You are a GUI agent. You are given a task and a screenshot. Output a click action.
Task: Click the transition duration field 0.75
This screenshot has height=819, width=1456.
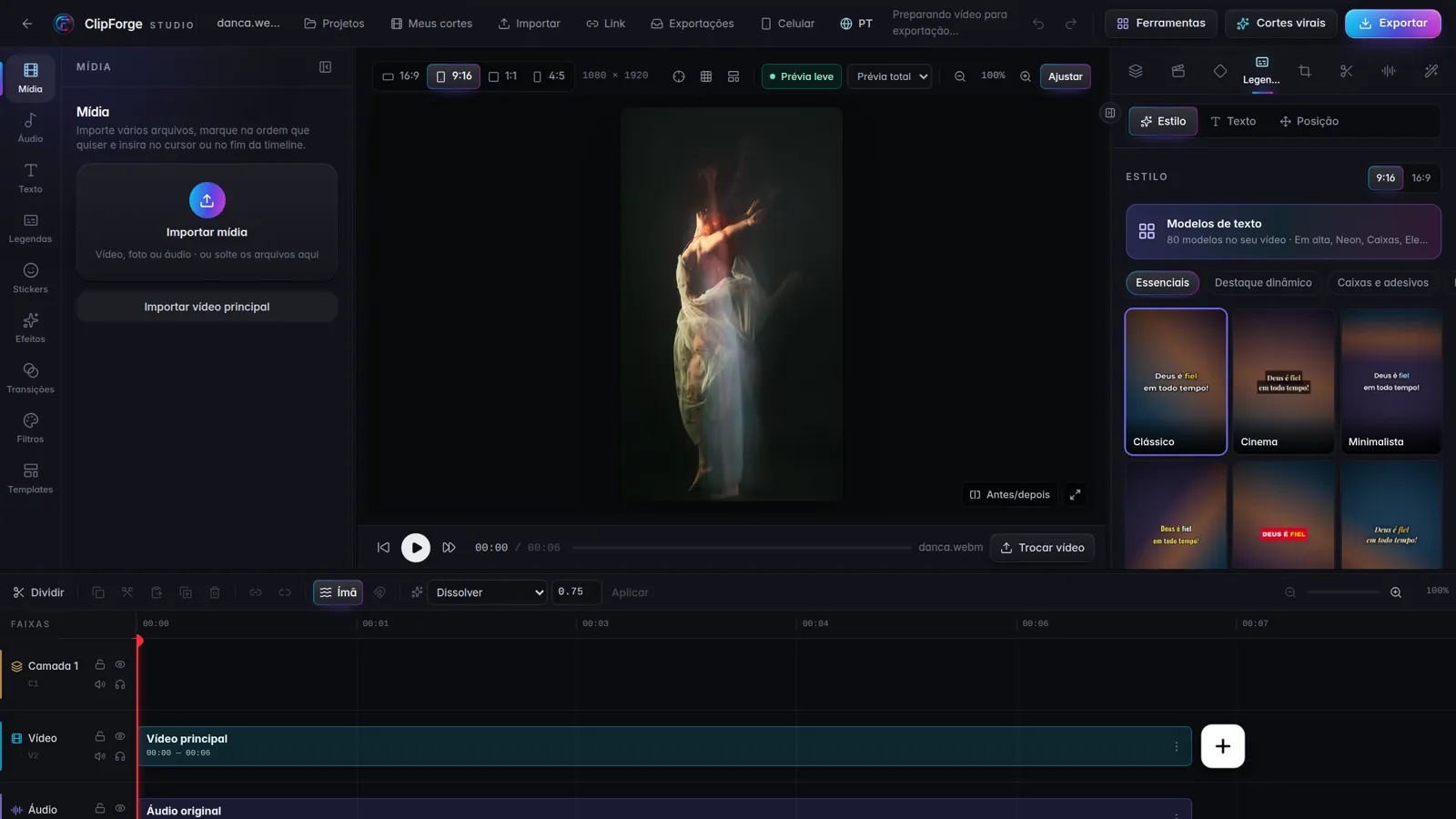576,592
